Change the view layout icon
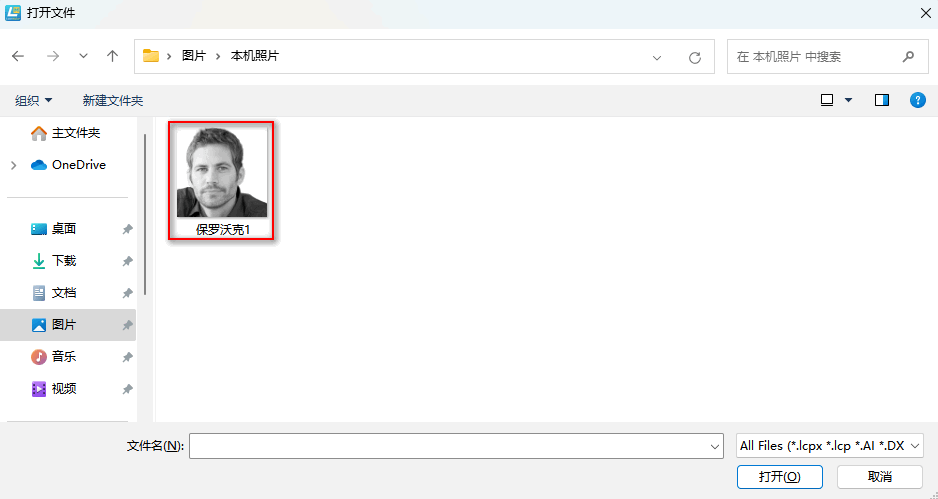This screenshot has height=499, width=938. (x=827, y=100)
